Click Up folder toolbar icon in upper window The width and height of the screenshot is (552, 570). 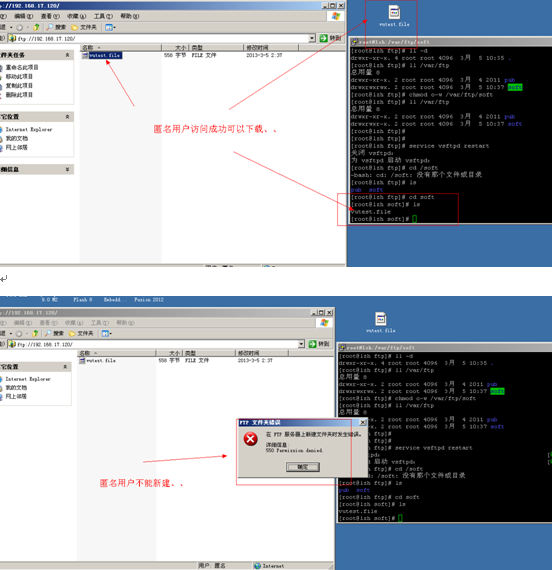pyautogui.click(x=36, y=27)
